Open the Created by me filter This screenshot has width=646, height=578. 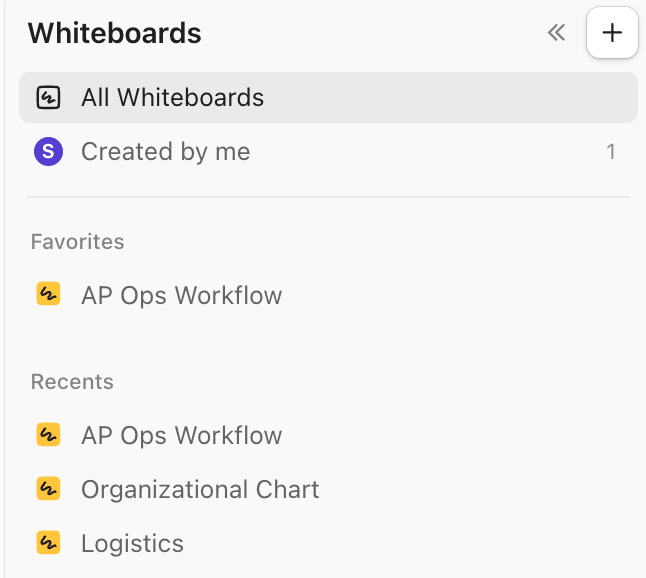[165, 152]
